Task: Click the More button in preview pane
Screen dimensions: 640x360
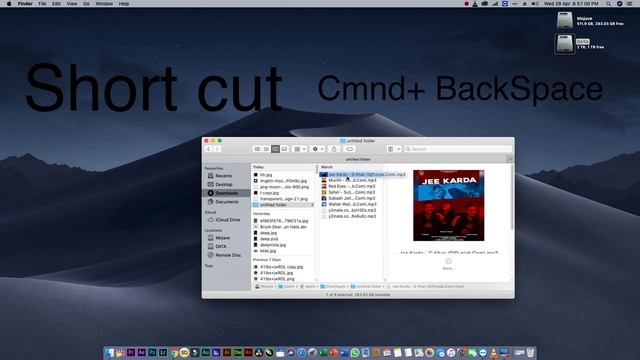Action: [448, 264]
